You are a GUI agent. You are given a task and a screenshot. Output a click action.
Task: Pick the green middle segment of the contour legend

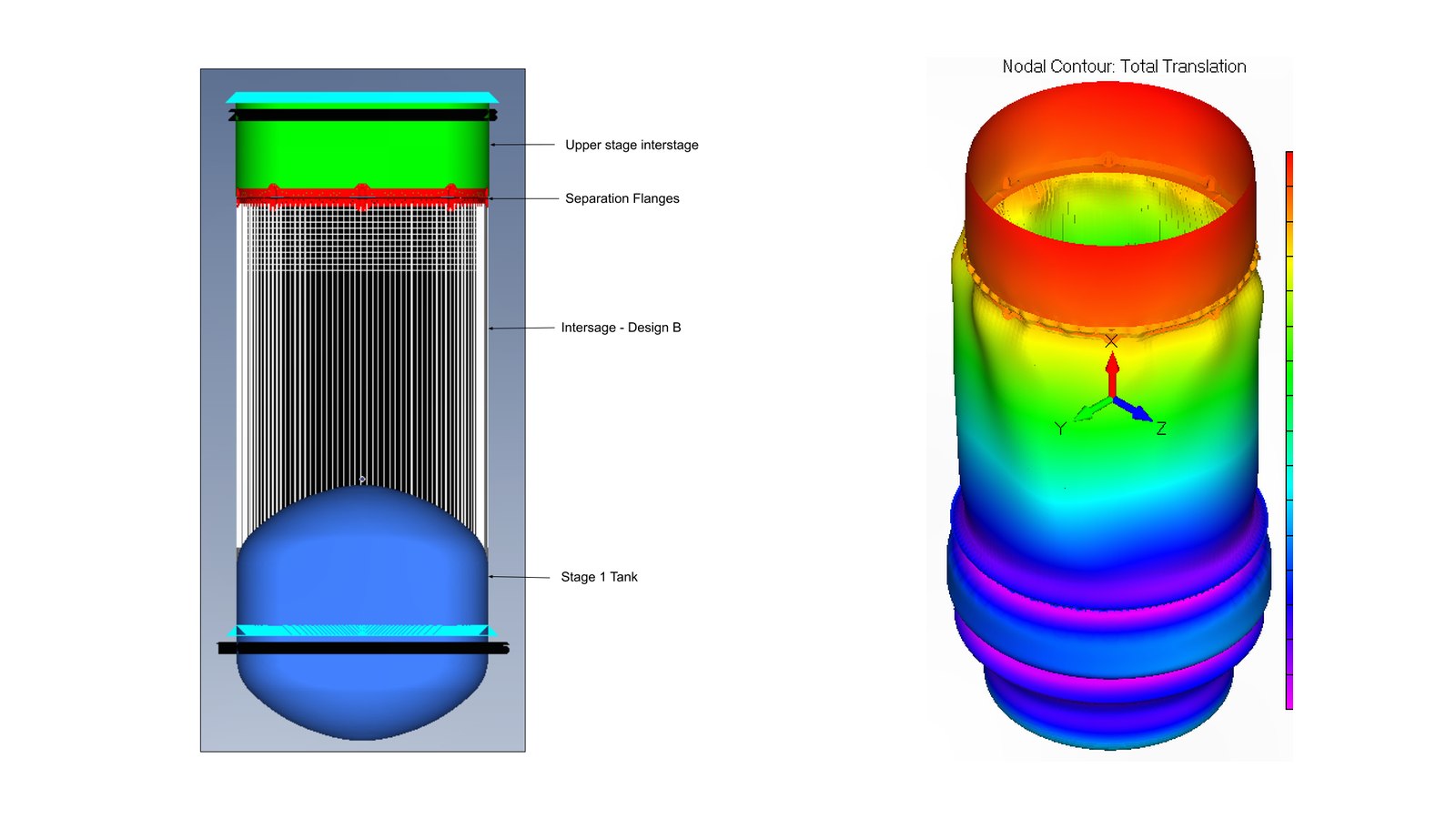1289,378
